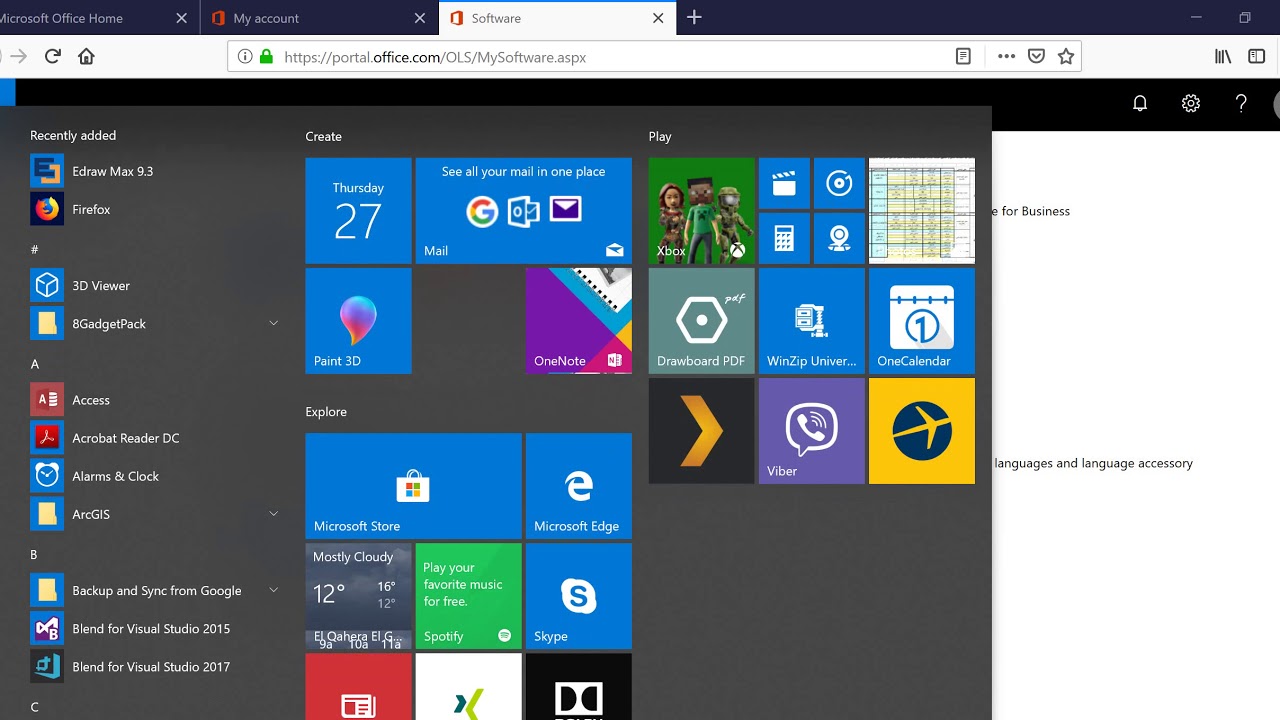This screenshot has height=720, width=1280.
Task: Click the Play tile group title
Action: 660,136
